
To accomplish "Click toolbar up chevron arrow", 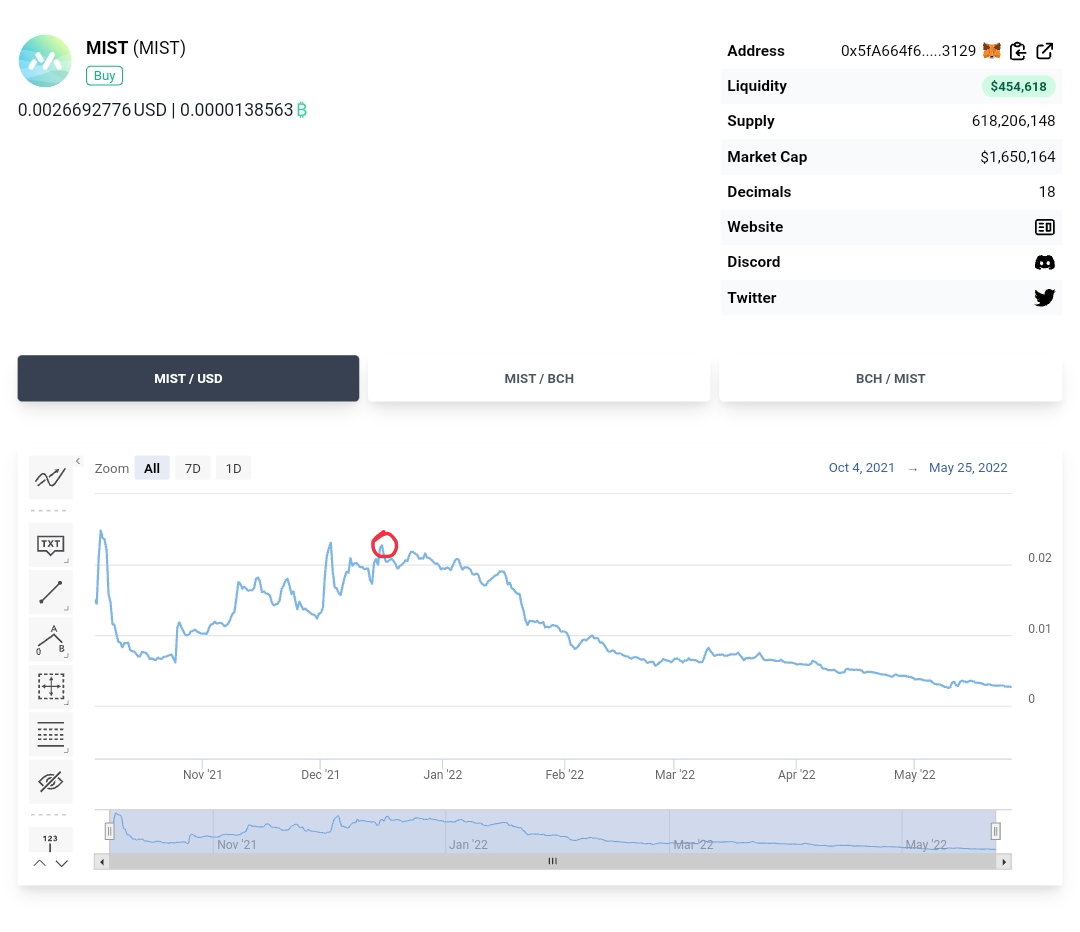I will tap(40, 863).
